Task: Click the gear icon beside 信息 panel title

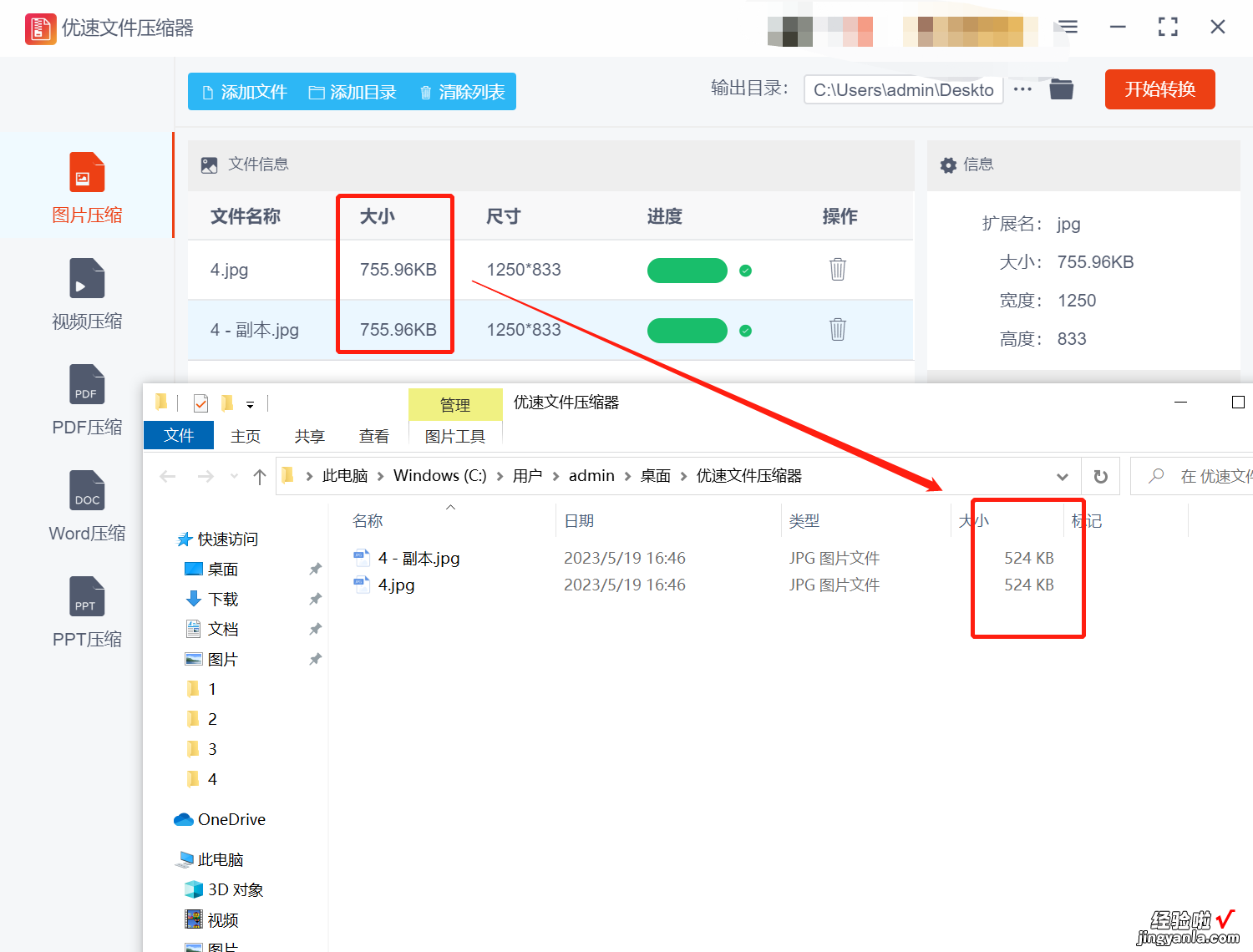Action: 948,165
